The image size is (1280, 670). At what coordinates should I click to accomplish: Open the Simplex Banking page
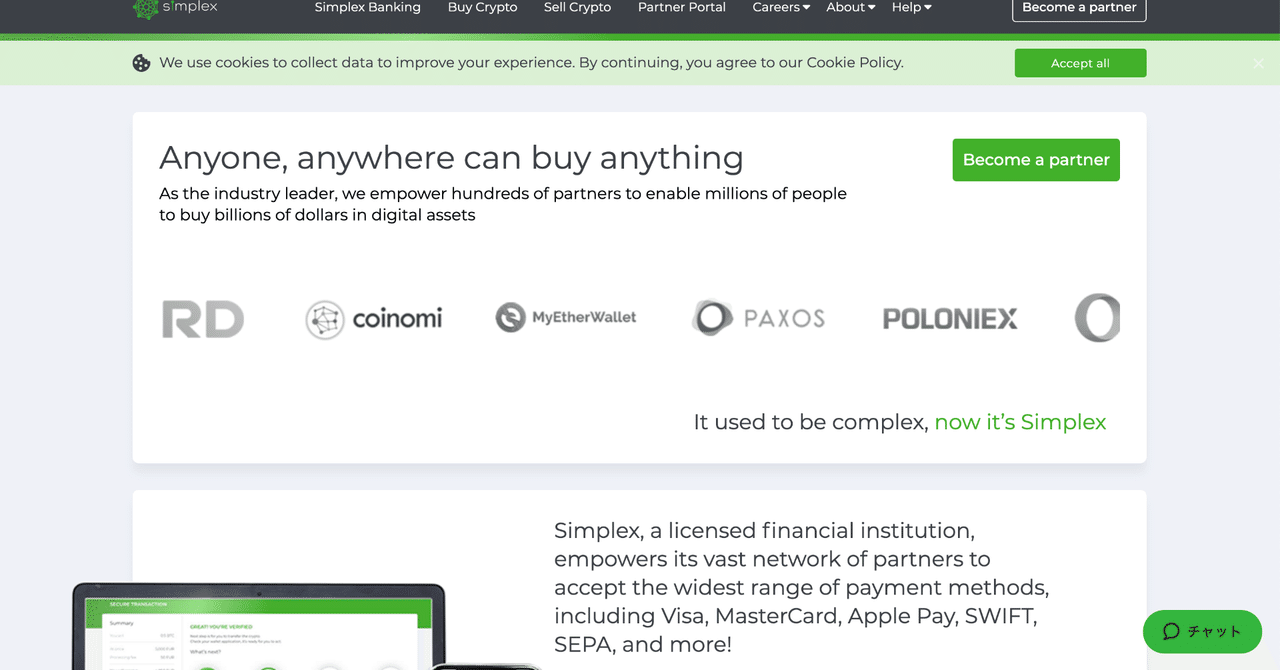coord(367,8)
